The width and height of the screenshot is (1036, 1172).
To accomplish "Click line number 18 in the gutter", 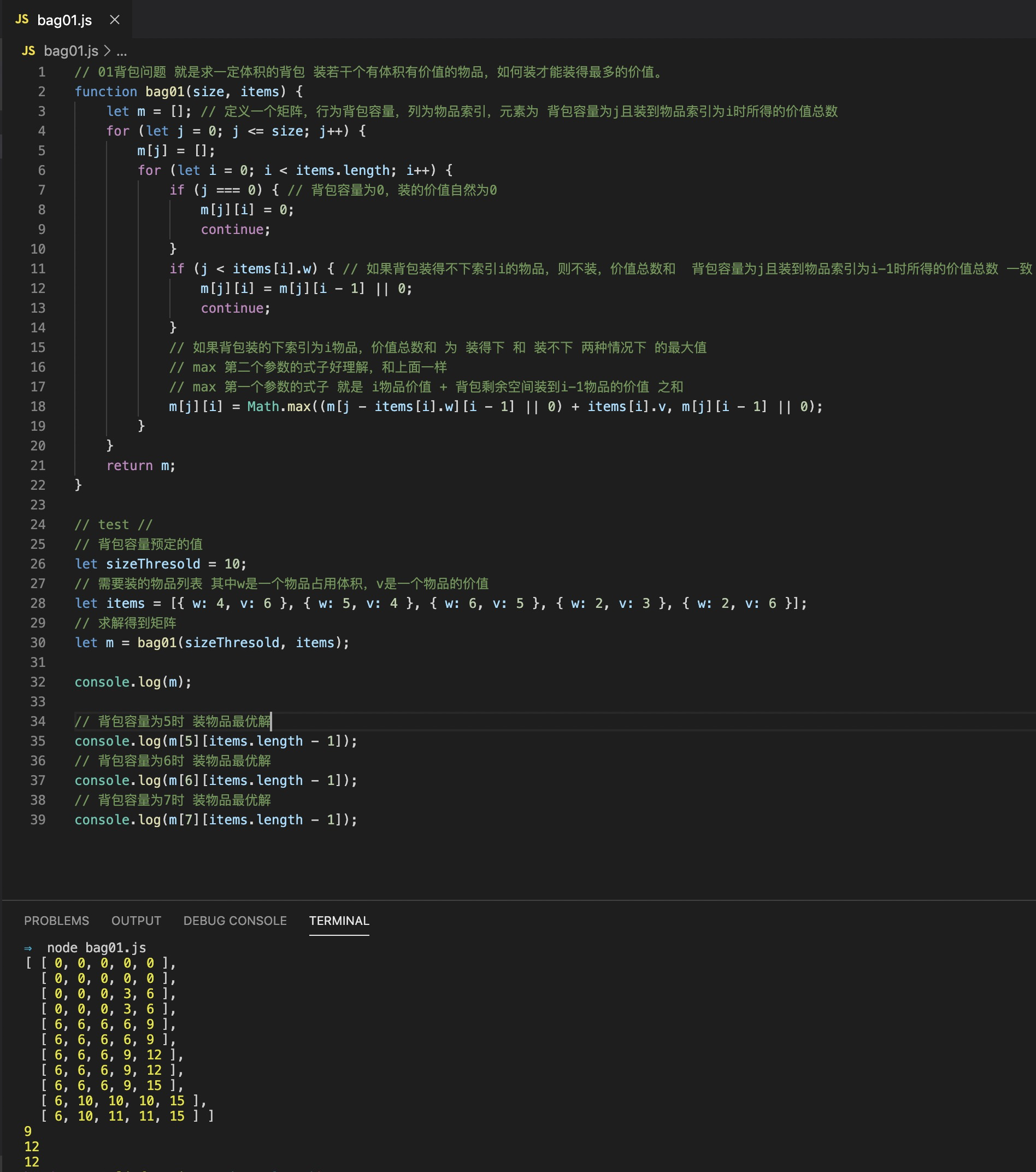I will (x=38, y=407).
